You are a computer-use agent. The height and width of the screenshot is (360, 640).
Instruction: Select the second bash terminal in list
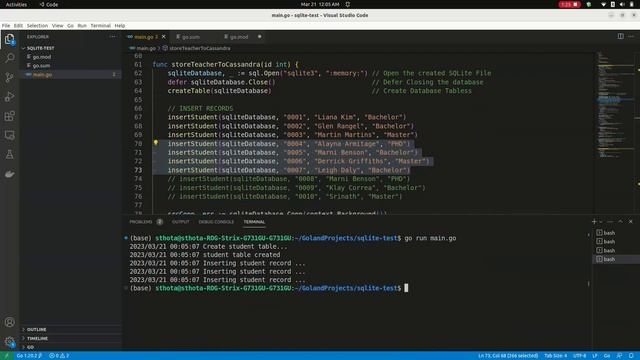click(616, 242)
